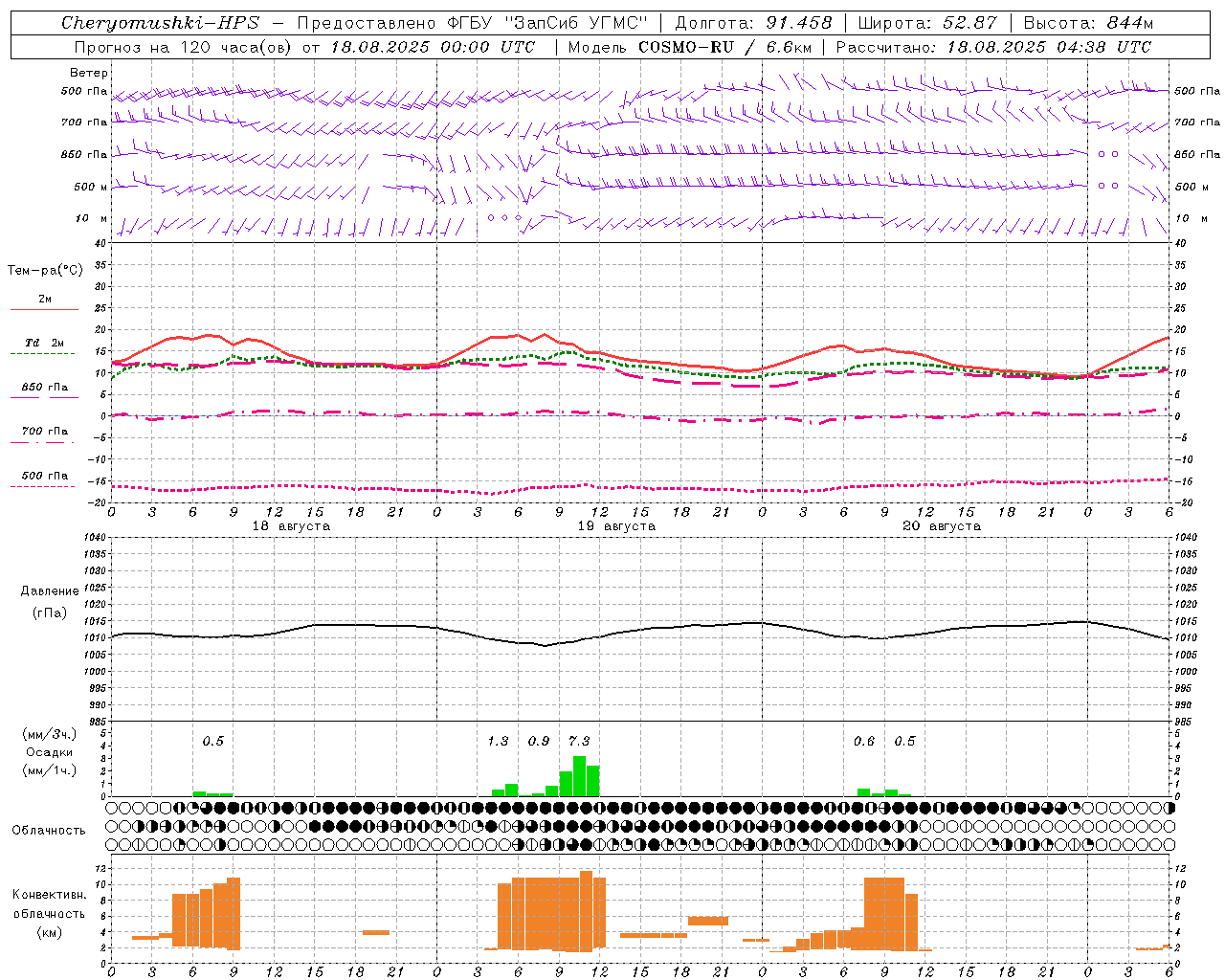This screenshot has width=1225, height=980.
Task: Click the 7.3 precipitation total
Action: 579,742
